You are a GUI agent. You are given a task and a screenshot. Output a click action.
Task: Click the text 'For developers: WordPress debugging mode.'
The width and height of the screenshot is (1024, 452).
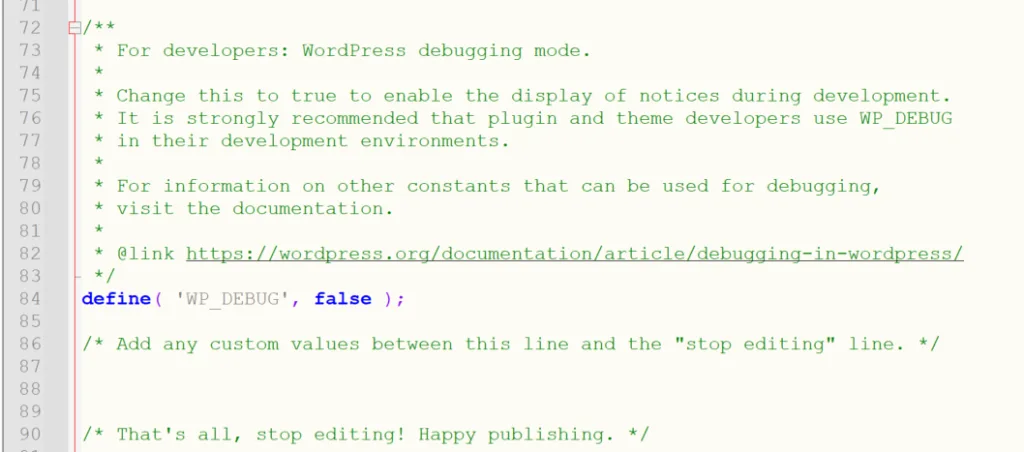pos(353,51)
